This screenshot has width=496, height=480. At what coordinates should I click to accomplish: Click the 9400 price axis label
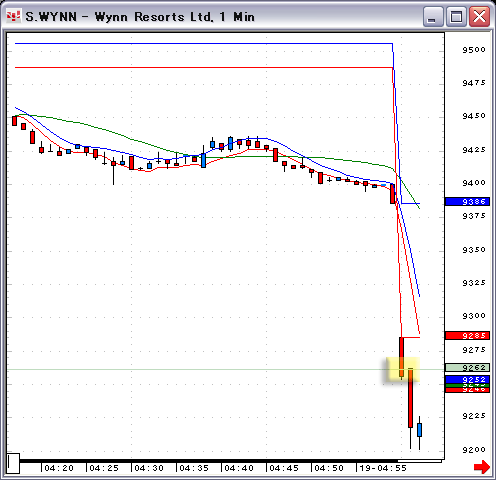[474, 183]
